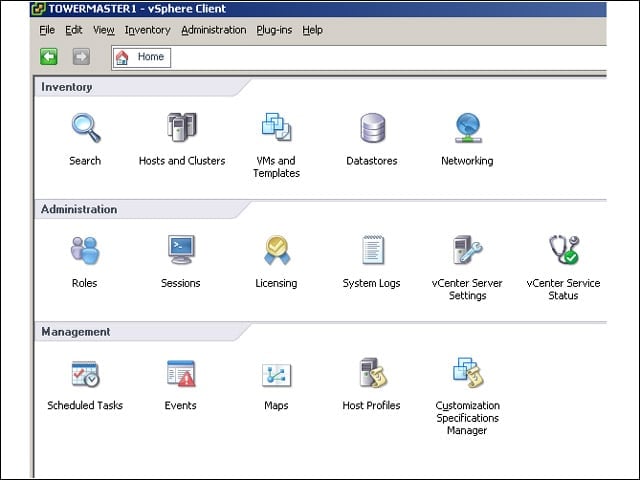Open Customization Specifications Manager icon
This screenshot has height=480, width=640.
468,373
